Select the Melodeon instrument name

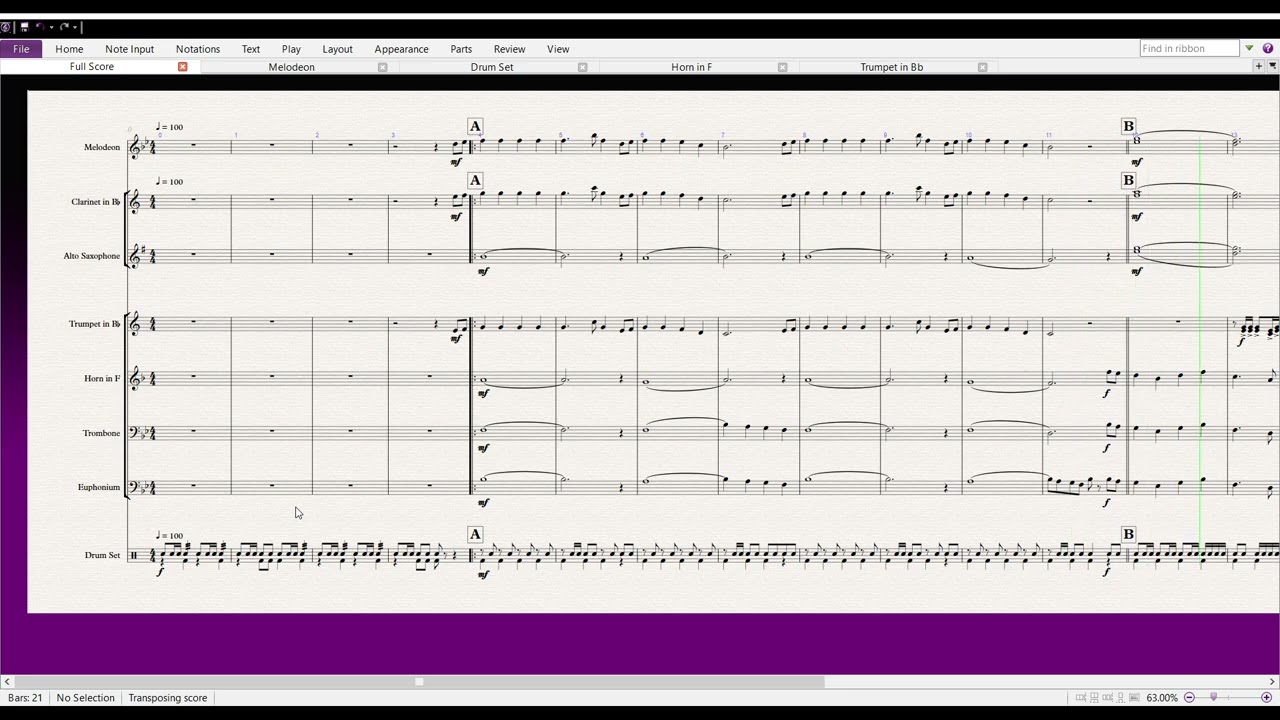[x=102, y=147]
